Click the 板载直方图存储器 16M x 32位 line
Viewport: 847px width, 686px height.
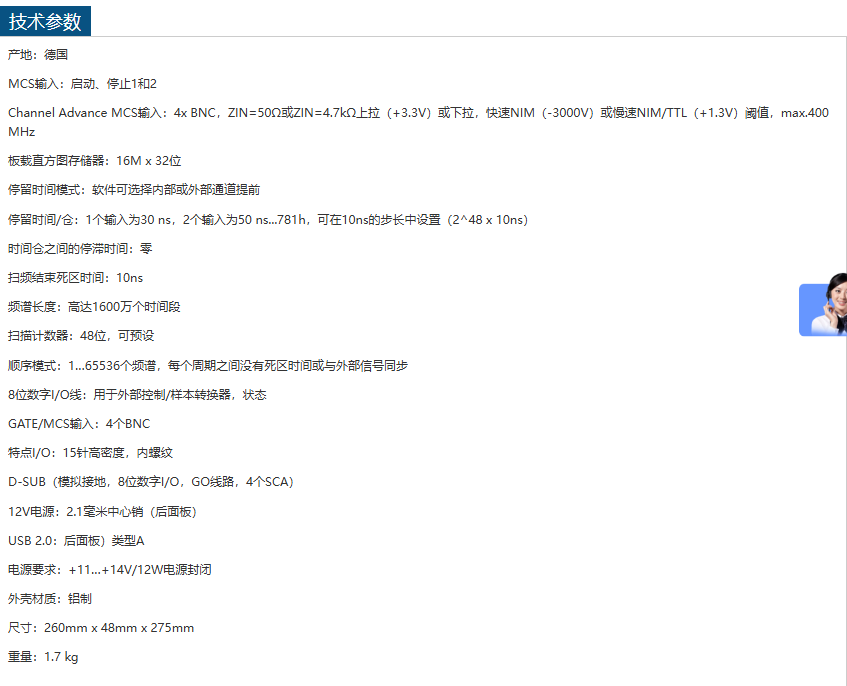tap(94, 161)
